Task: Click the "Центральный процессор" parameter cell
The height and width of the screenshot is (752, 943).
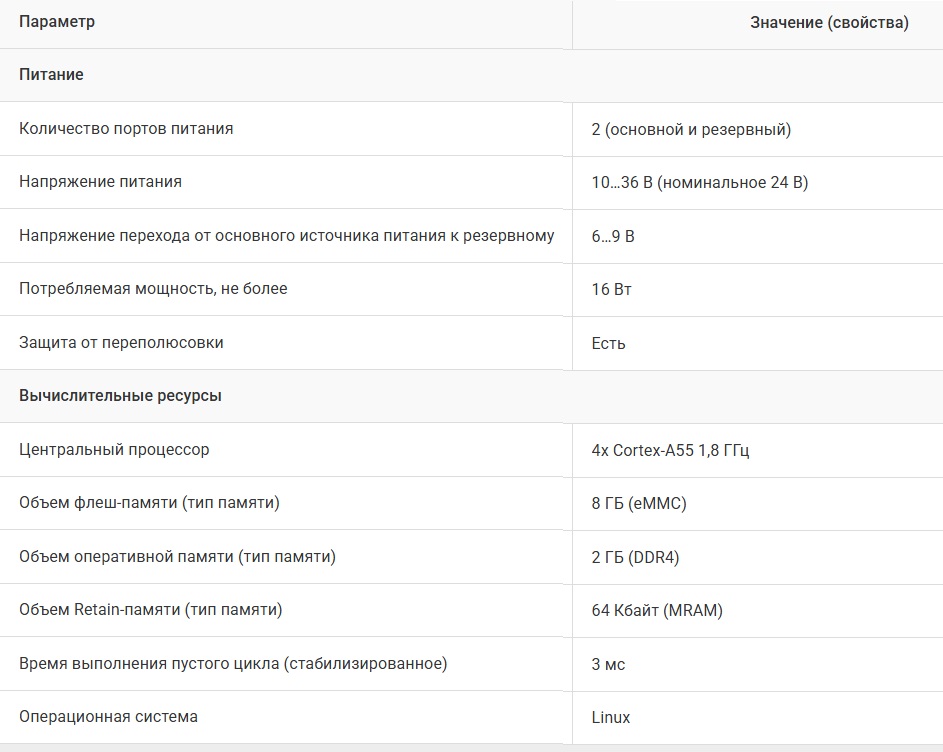Action: [114, 450]
